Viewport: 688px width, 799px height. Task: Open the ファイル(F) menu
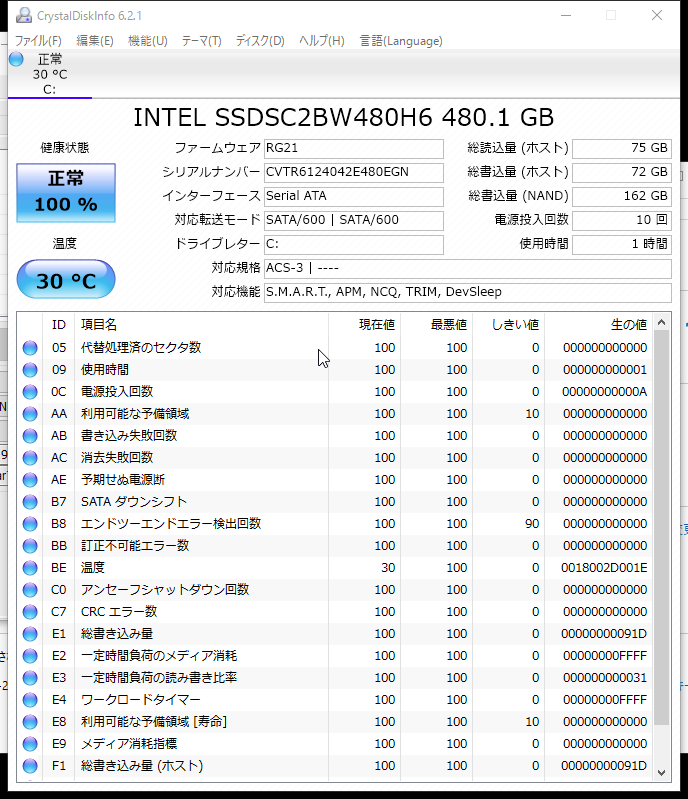pyautogui.click(x=38, y=41)
